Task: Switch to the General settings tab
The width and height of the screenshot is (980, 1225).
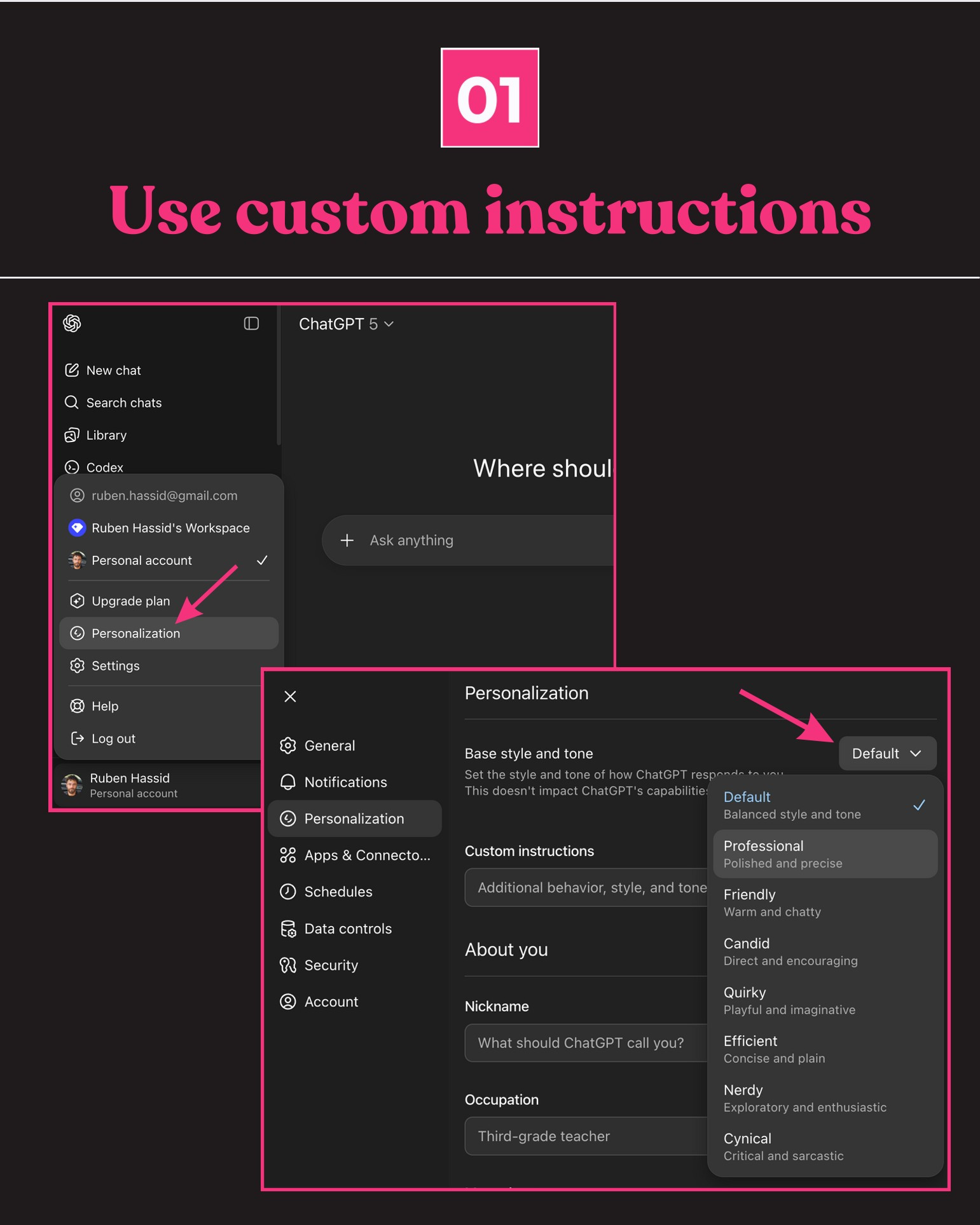Action: pos(355,745)
